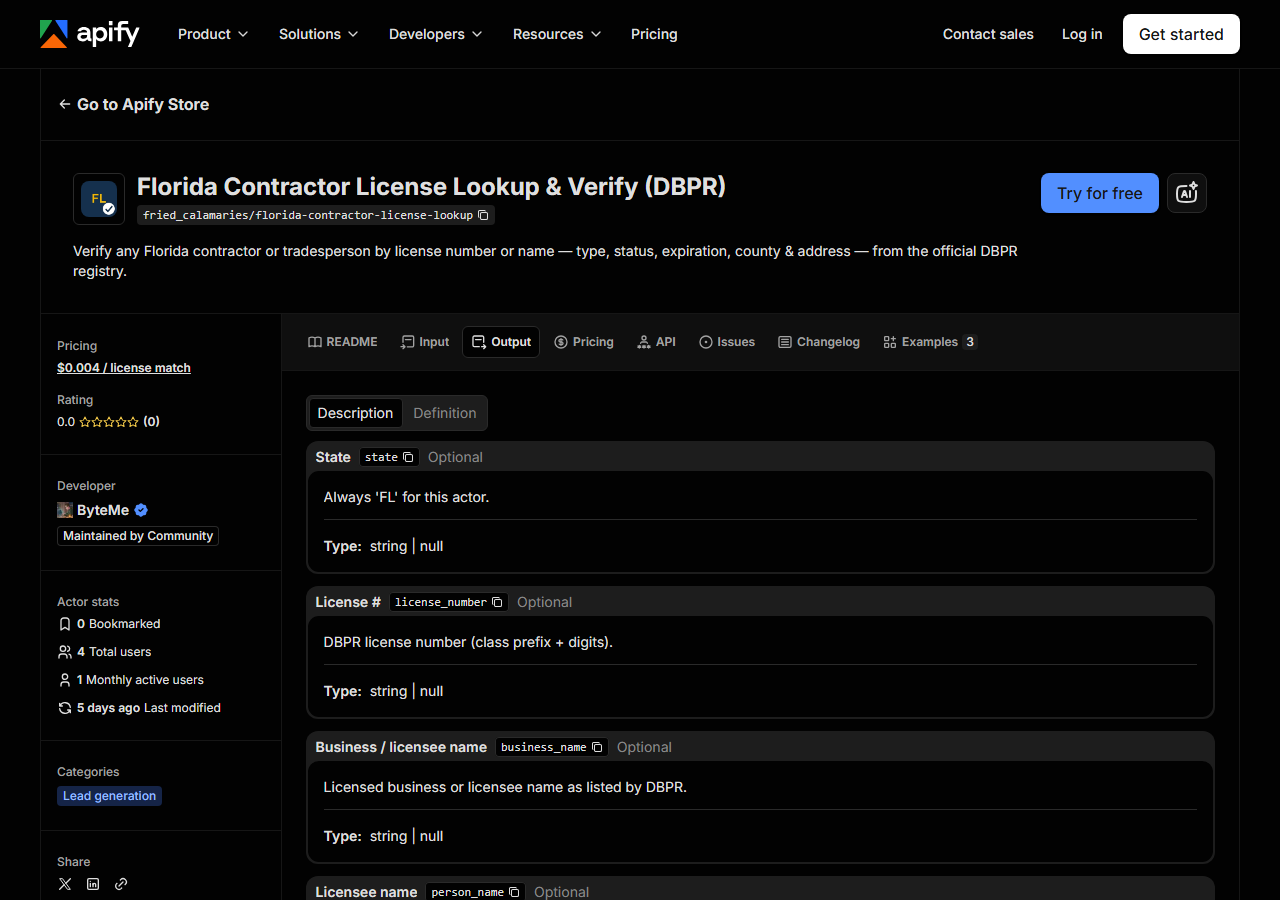Click Log in
The height and width of the screenshot is (900, 1280).
coord(1082,34)
